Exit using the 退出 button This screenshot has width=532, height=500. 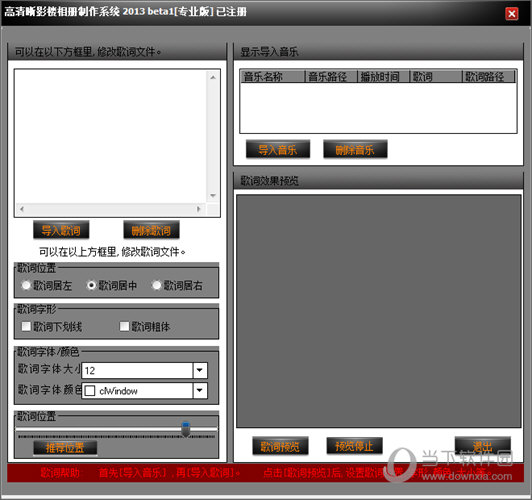[x=482, y=446]
